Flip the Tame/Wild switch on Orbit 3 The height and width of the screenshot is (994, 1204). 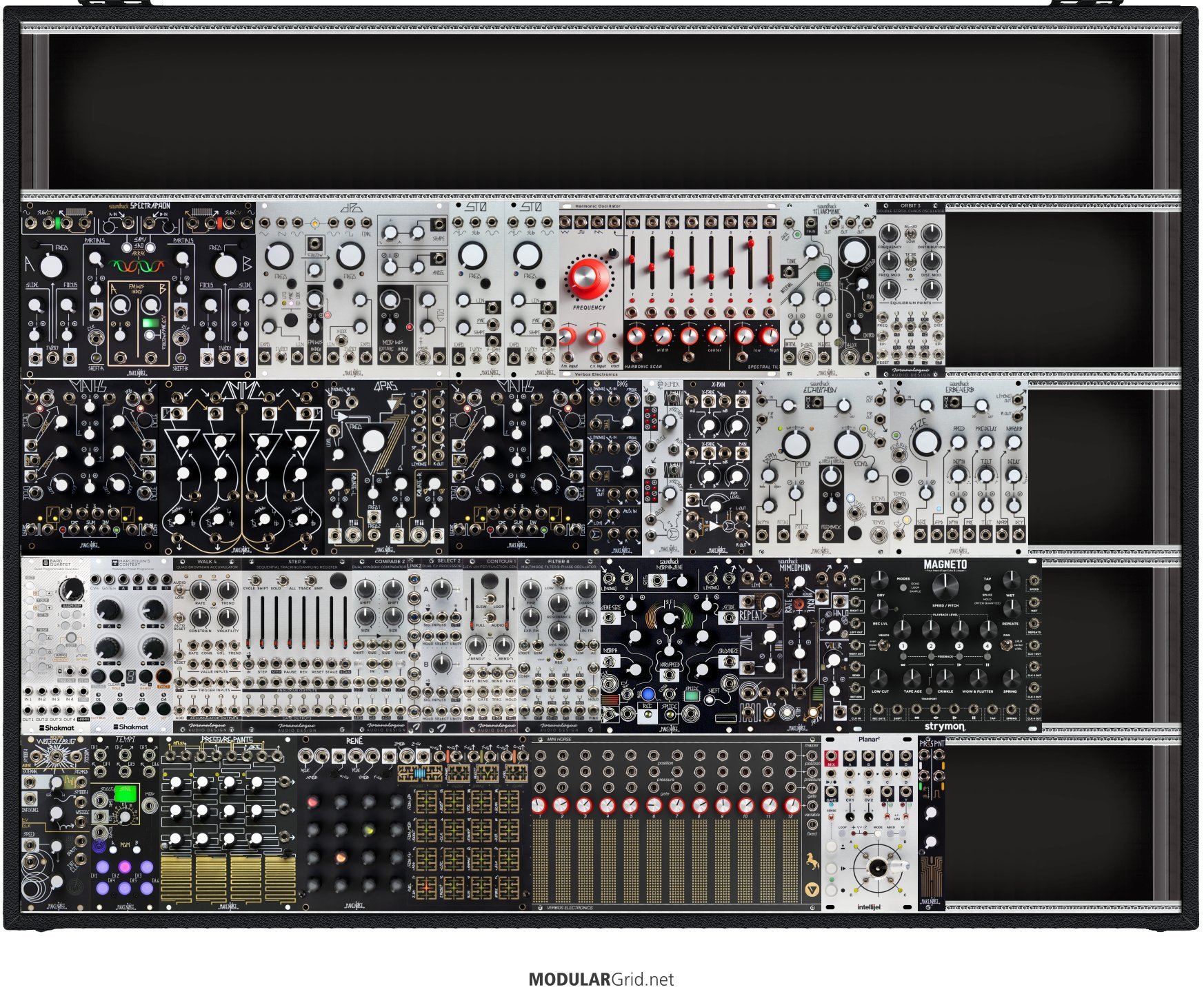click(911, 261)
